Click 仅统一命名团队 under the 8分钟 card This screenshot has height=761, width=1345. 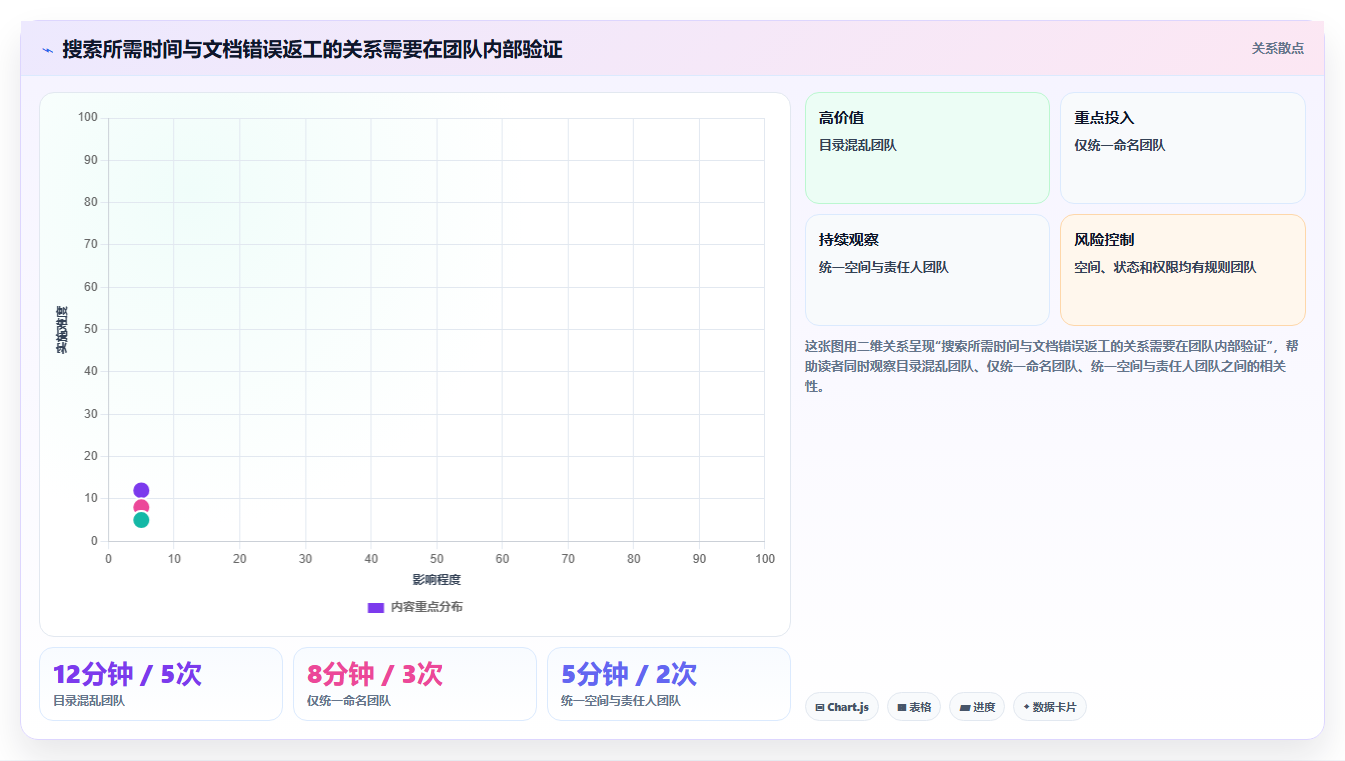[x=349, y=701]
